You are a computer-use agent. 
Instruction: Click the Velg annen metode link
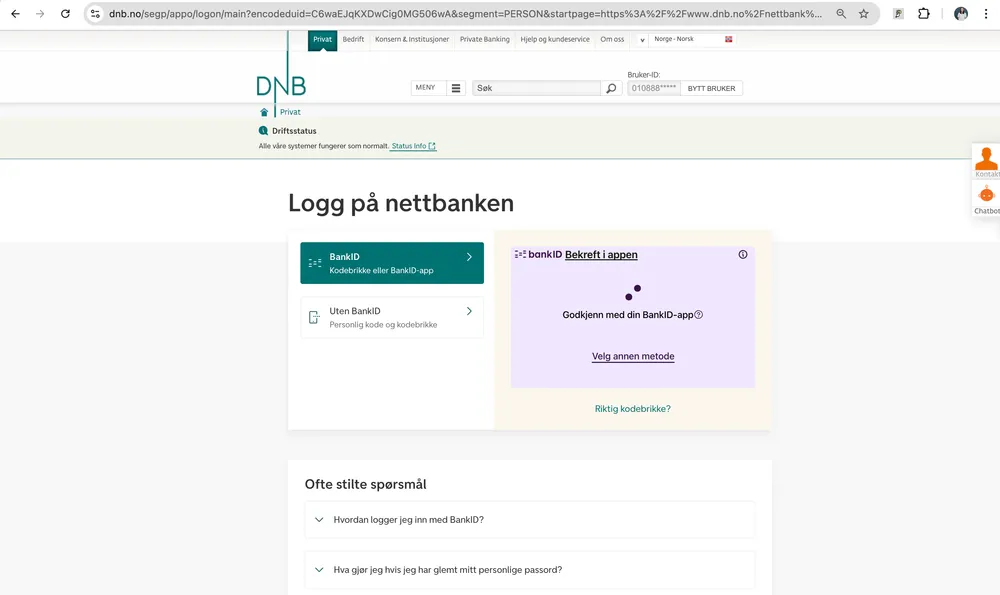pyautogui.click(x=633, y=356)
